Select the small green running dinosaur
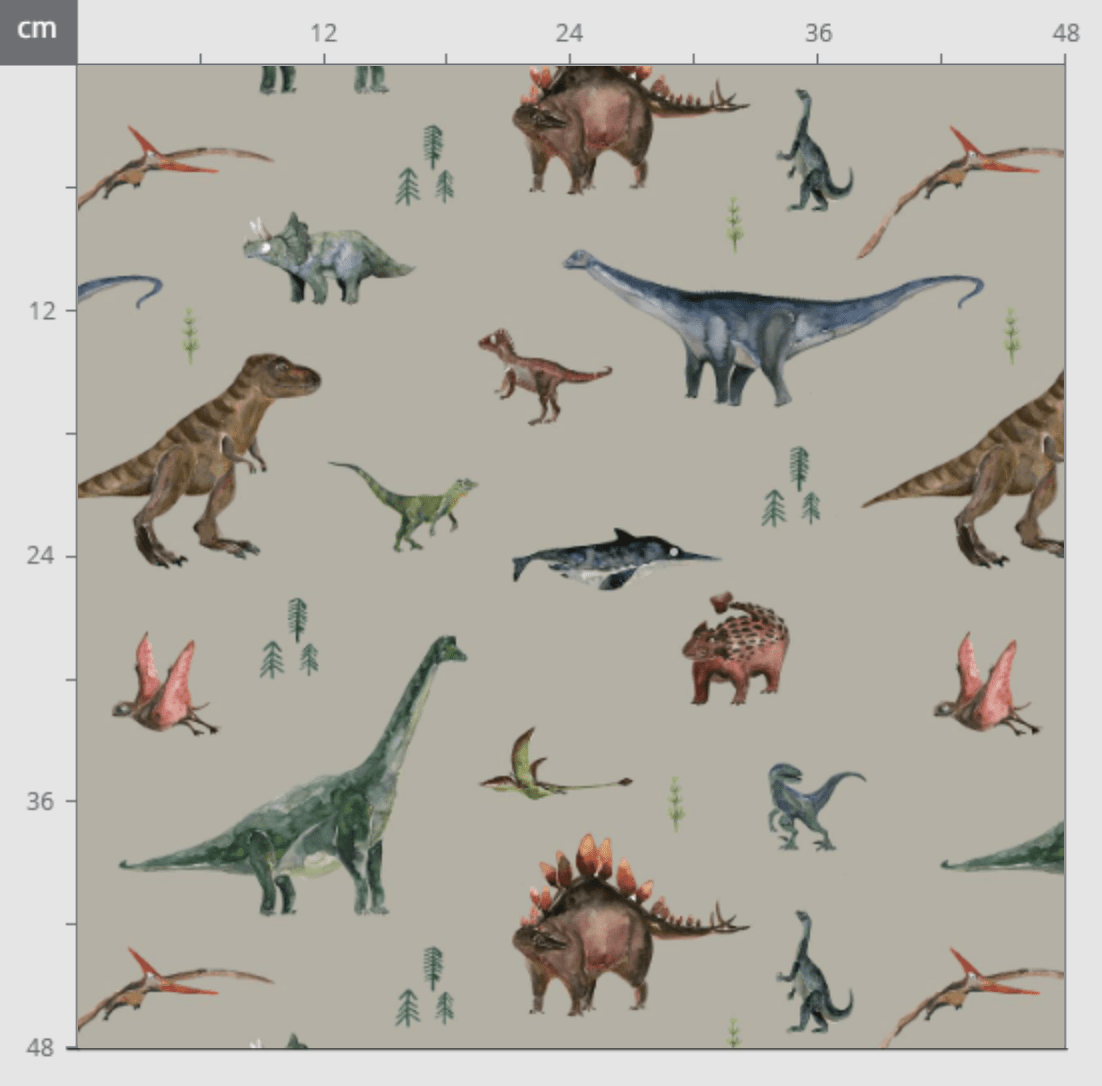This screenshot has height=1086, width=1102. point(415,502)
